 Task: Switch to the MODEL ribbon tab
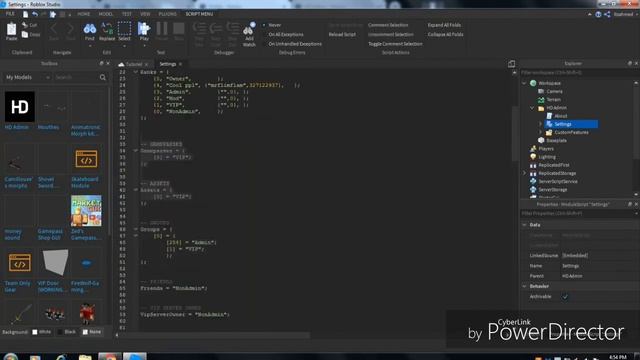click(106, 14)
